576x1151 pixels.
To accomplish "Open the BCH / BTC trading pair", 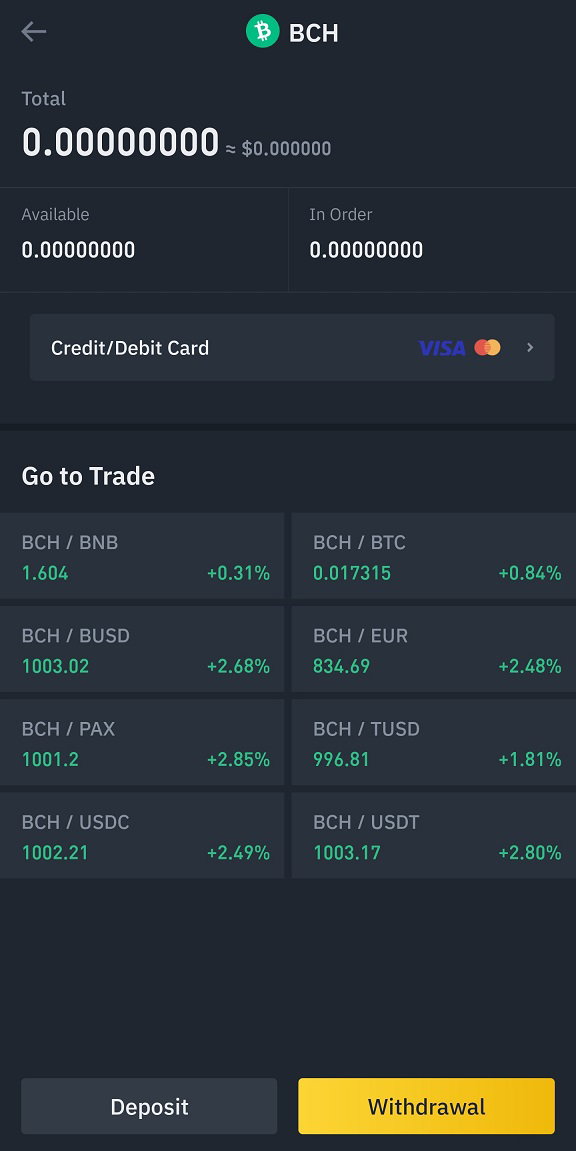I will pos(434,556).
